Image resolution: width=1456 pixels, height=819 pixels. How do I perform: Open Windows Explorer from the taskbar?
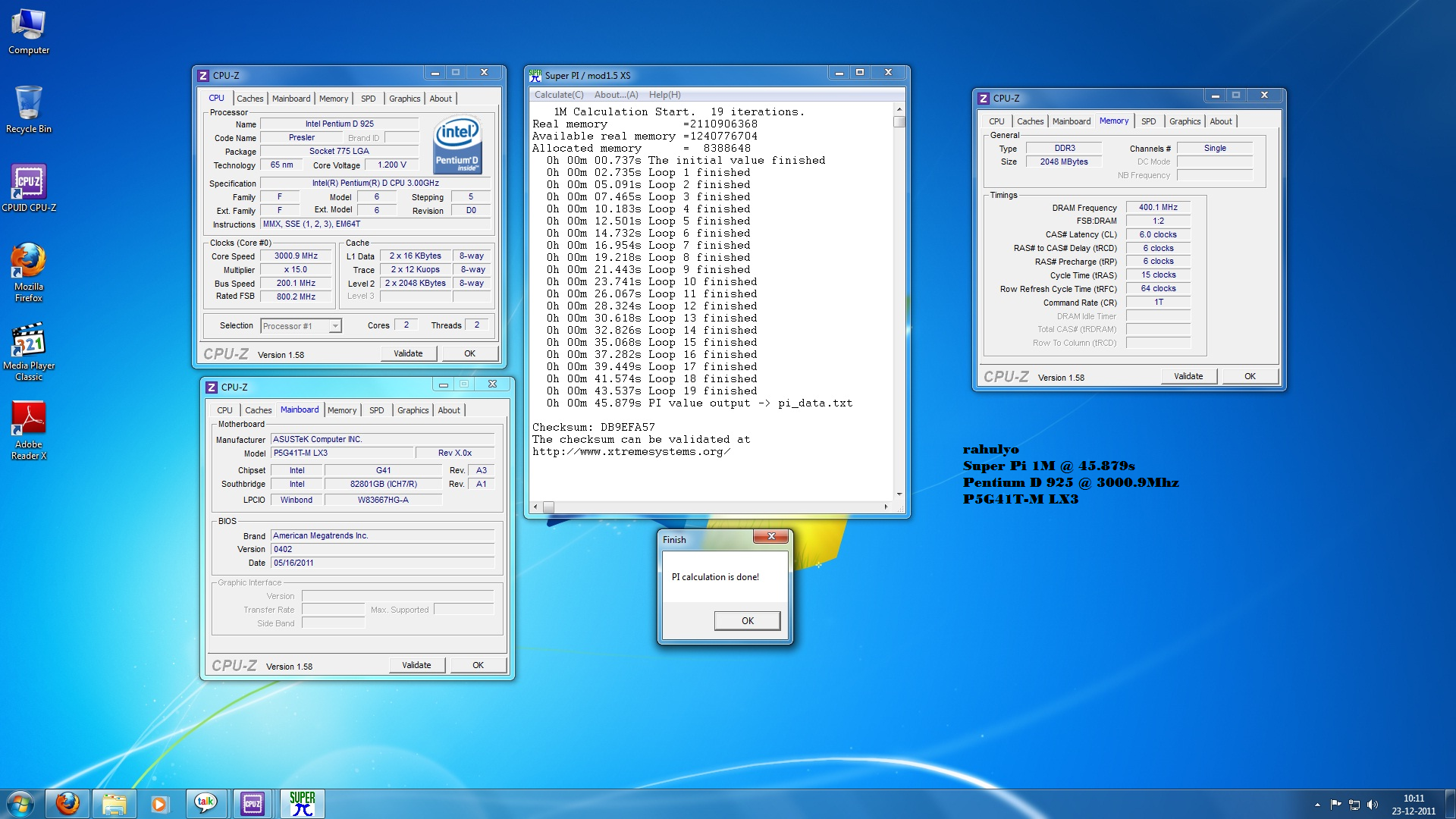[114, 804]
